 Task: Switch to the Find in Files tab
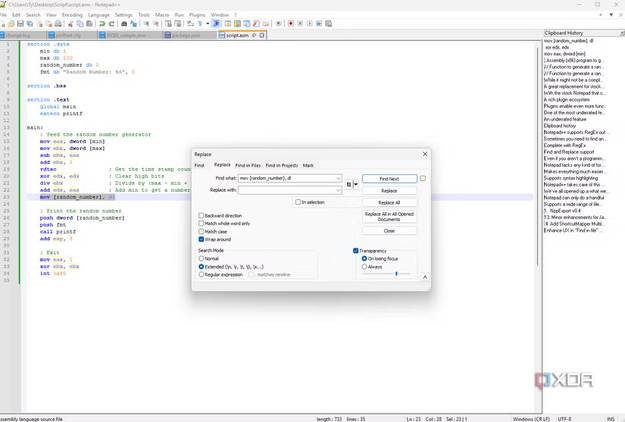click(248, 165)
